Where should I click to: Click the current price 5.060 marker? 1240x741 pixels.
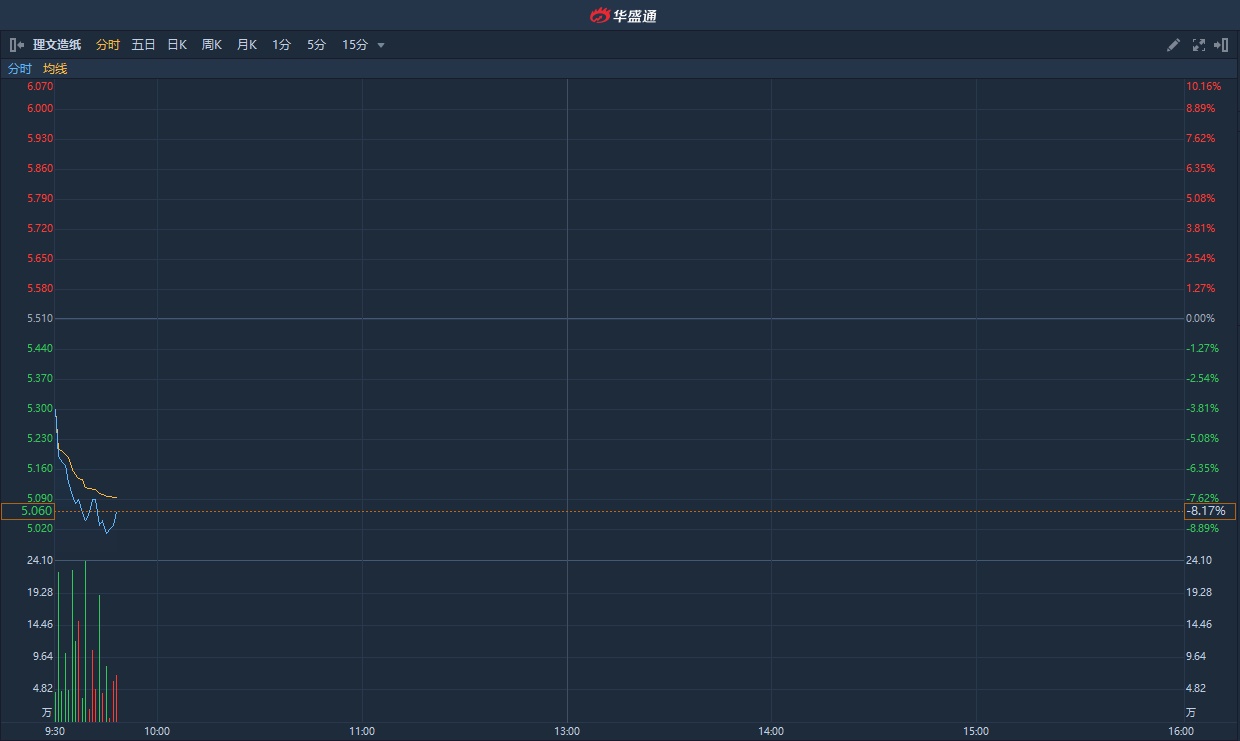(27, 511)
